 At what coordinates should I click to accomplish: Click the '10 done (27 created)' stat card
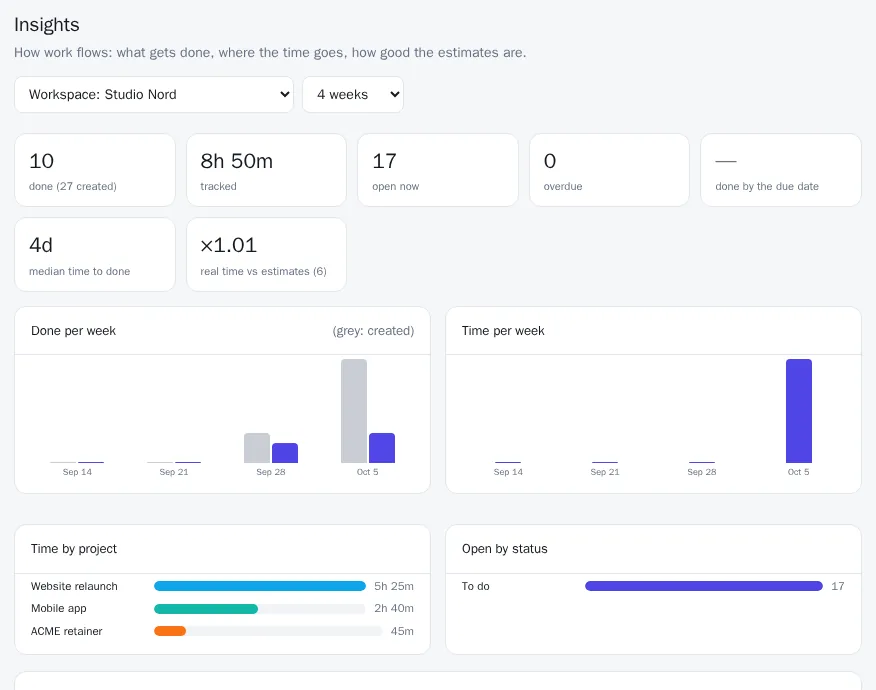95,170
